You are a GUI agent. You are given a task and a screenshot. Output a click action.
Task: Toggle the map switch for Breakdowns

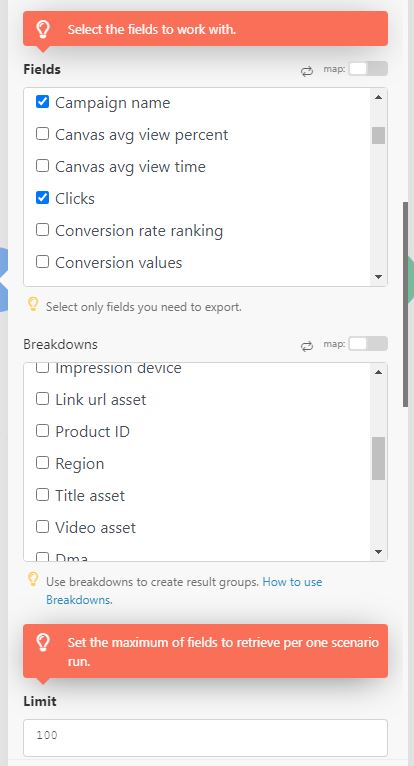point(368,344)
